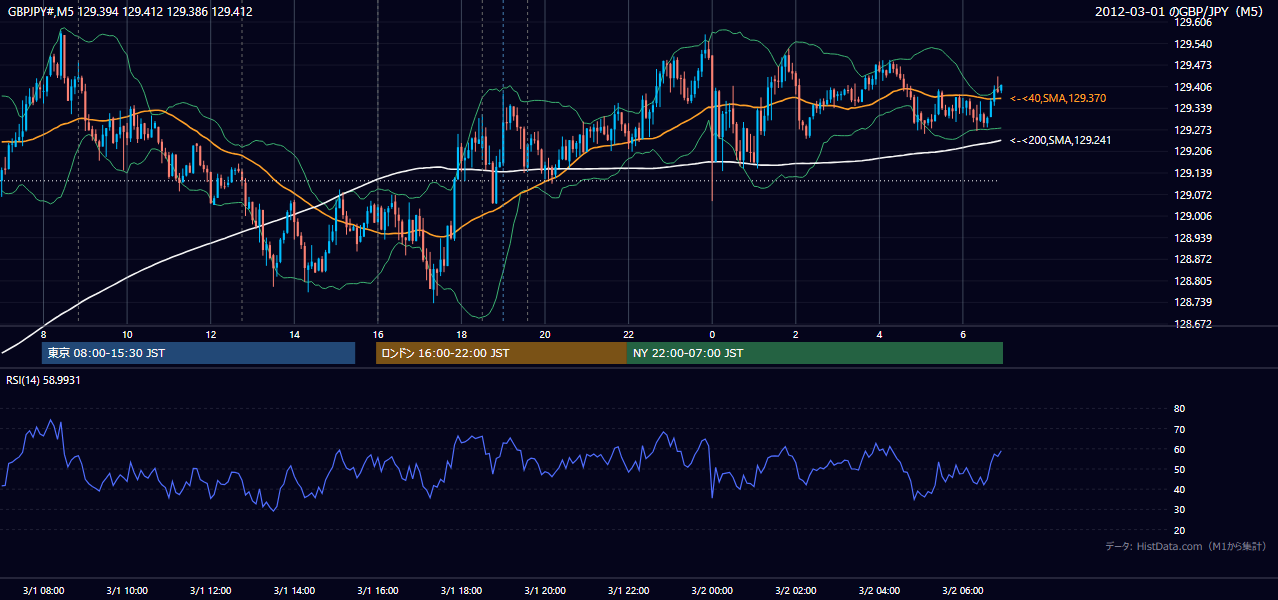
Task: Click hour tick 10 under price chart
Action: pyautogui.click(x=127, y=334)
